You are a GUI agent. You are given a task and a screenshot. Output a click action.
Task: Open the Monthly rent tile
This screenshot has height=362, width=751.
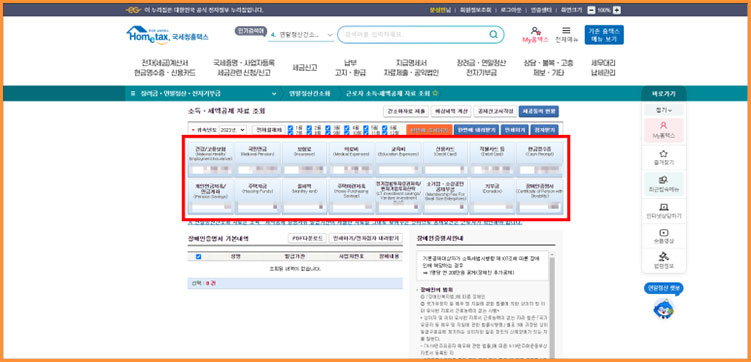[x=305, y=196]
